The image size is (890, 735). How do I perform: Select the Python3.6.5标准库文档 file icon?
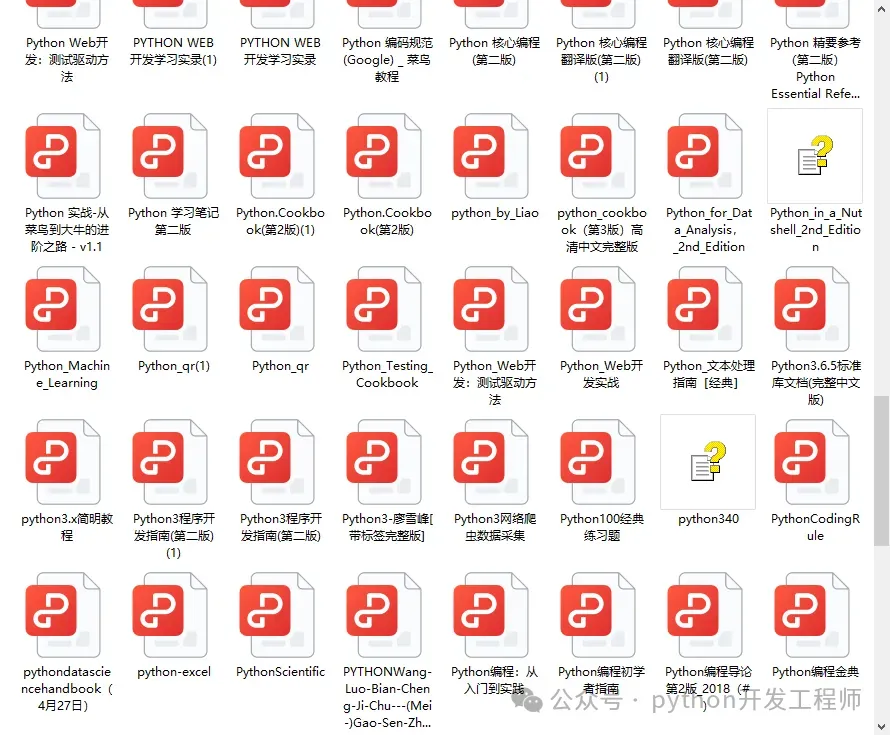[812, 309]
